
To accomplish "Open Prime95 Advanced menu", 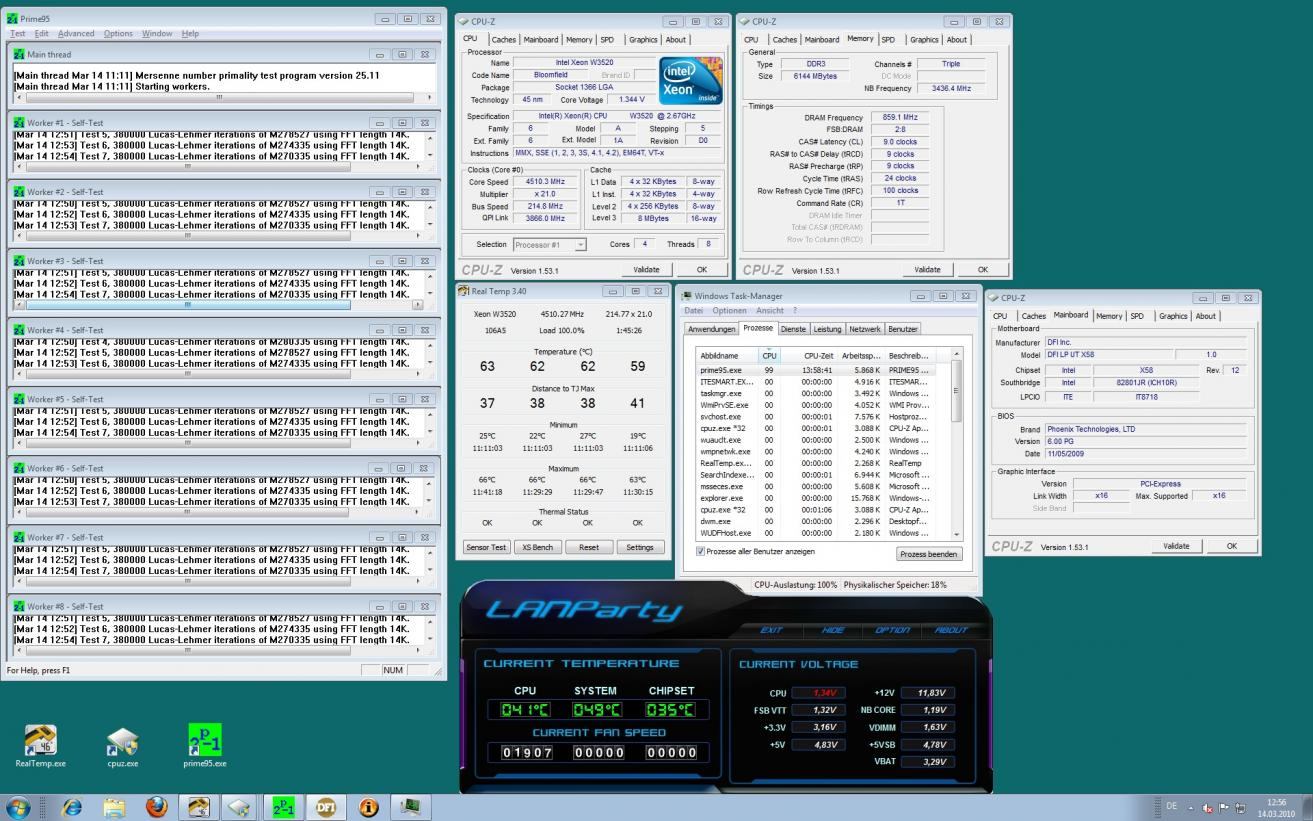I will coord(76,34).
